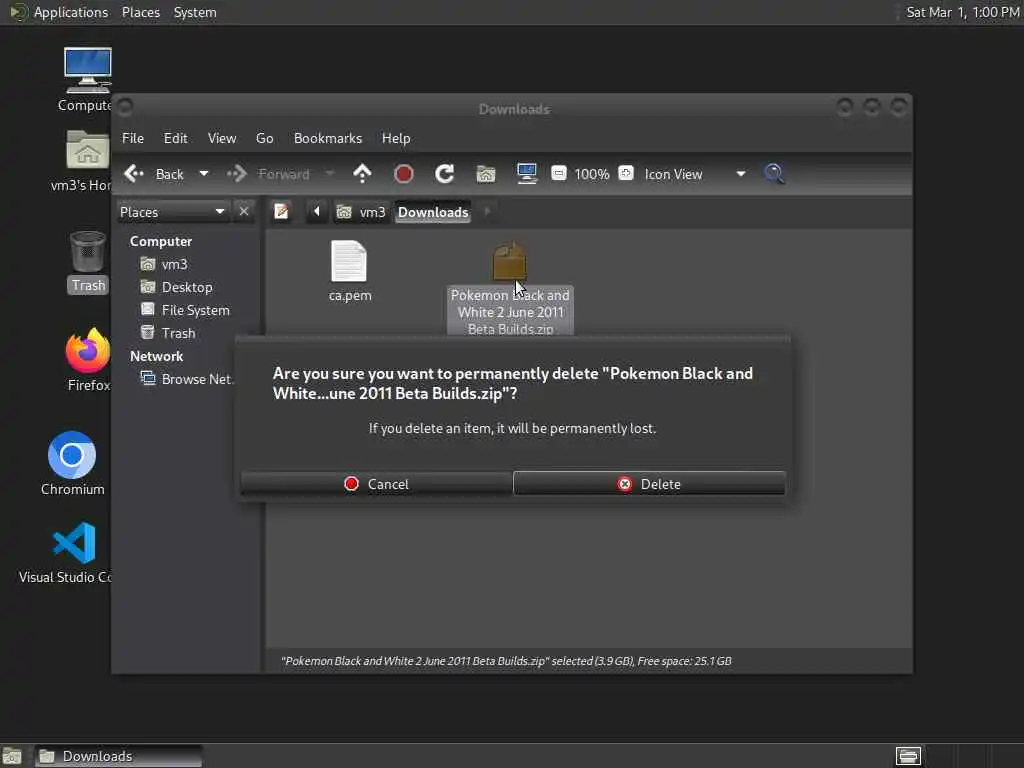
Task: Zoom out with minus icon
Action: [558, 173]
